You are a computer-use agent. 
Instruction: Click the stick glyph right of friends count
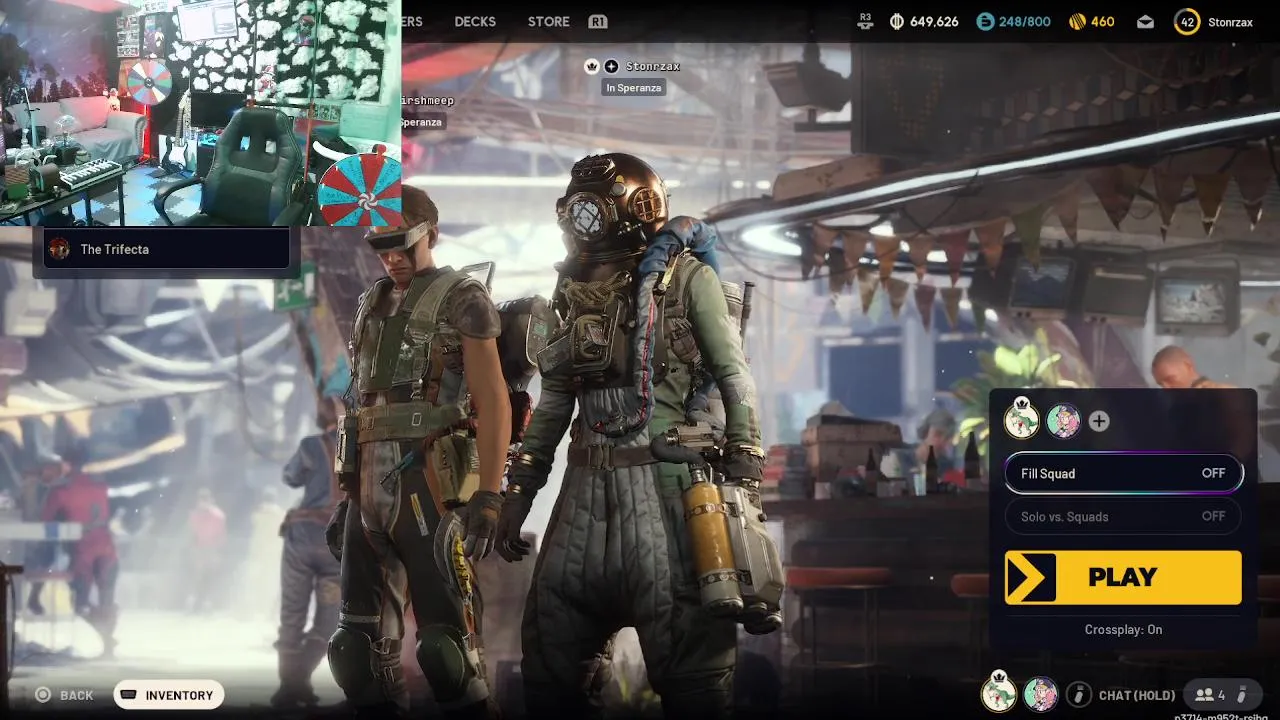pos(1242,694)
